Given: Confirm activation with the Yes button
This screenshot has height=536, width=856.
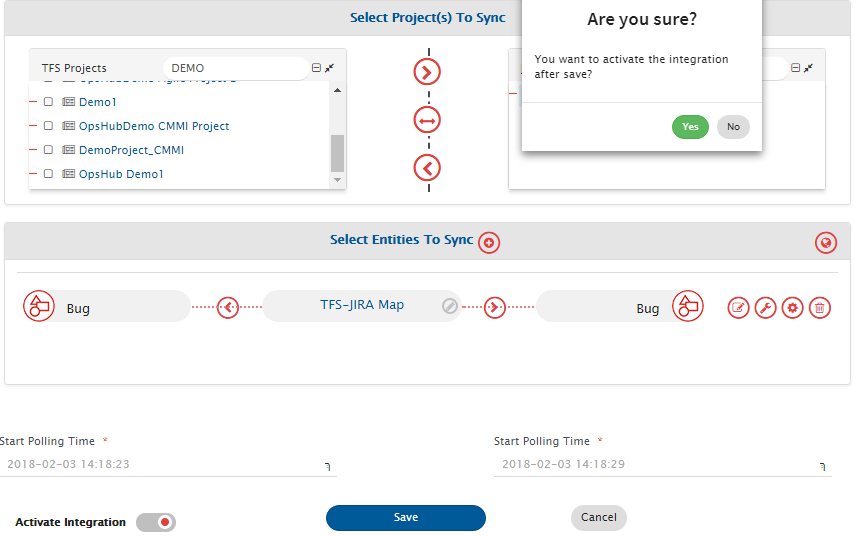Looking at the screenshot, I should click(x=690, y=127).
